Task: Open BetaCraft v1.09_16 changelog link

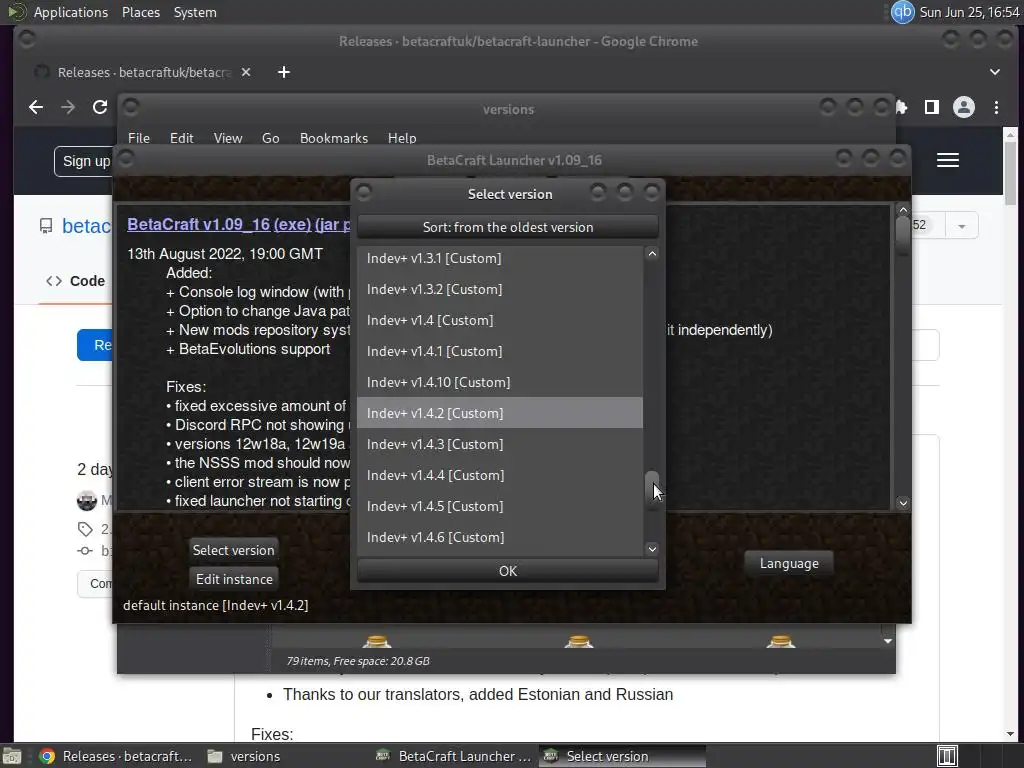Action: [x=199, y=224]
